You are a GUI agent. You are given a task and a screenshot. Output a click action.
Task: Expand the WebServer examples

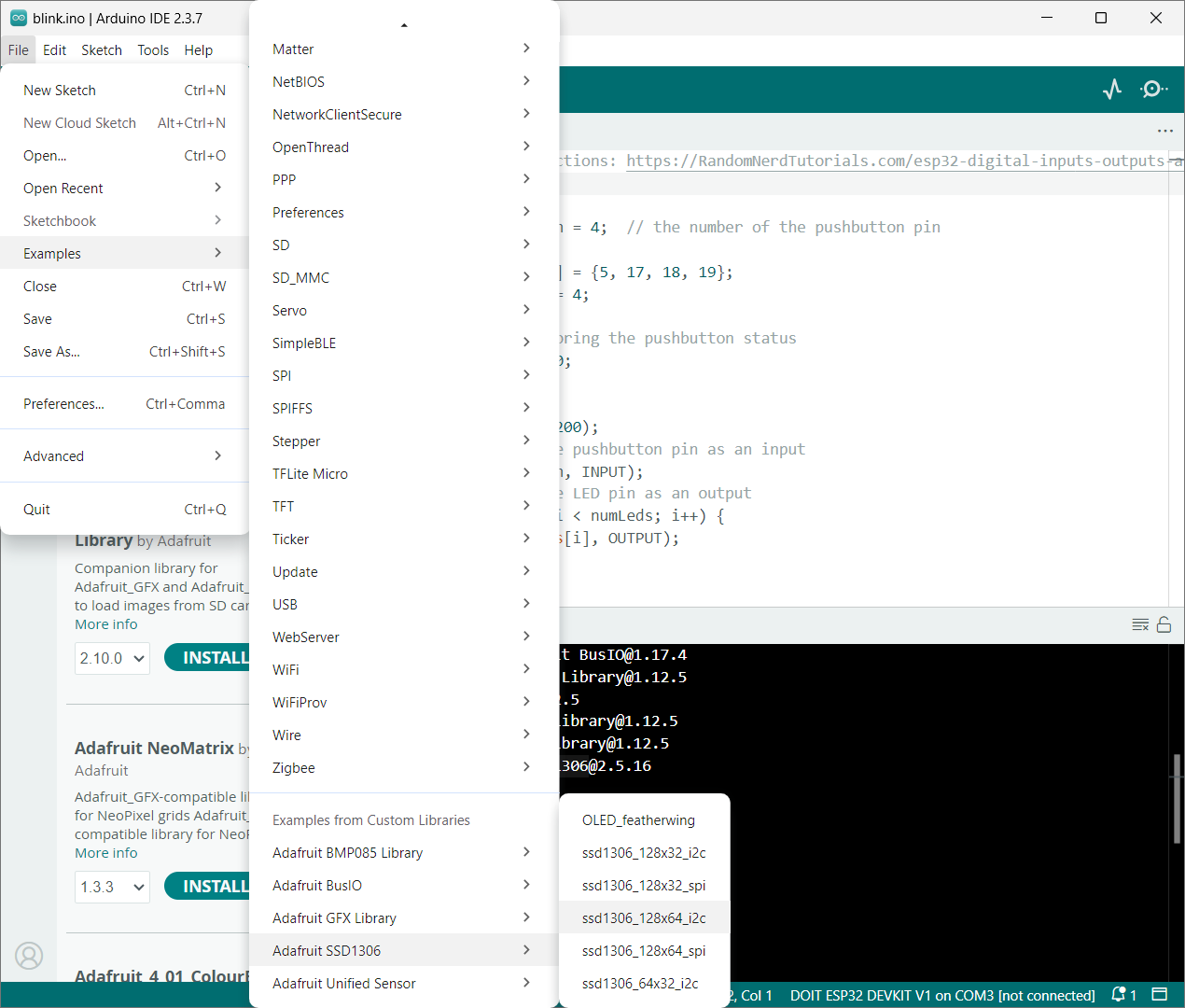point(404,637)
